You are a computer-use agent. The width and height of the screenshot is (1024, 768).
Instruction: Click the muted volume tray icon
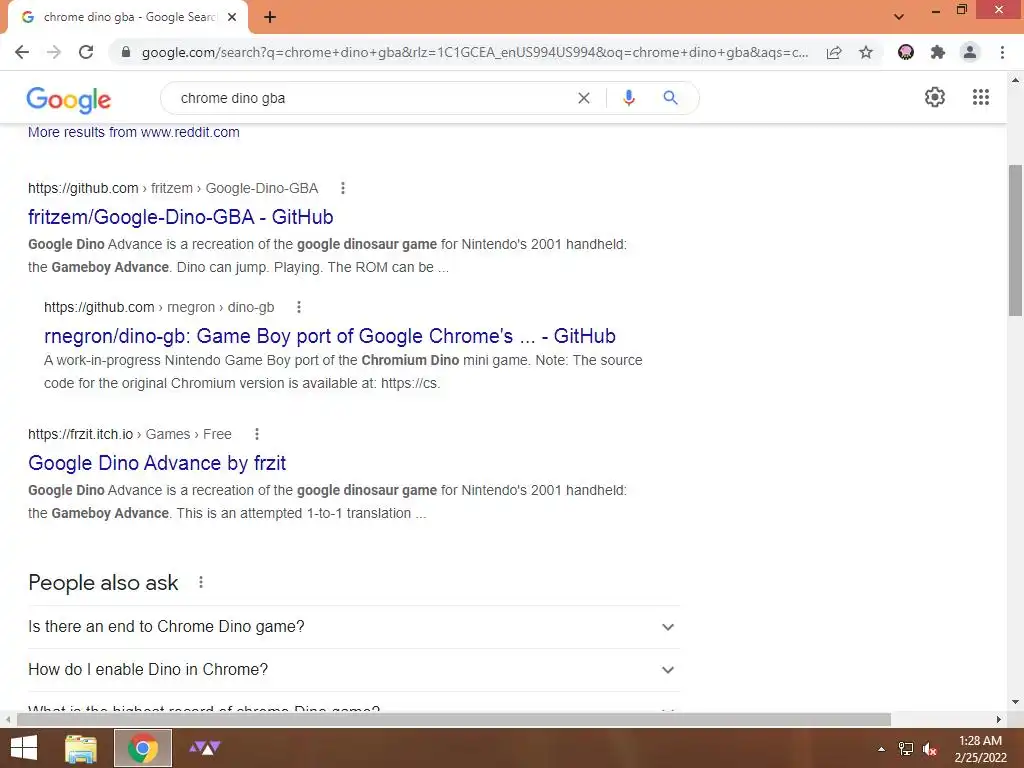click(930, 749)
